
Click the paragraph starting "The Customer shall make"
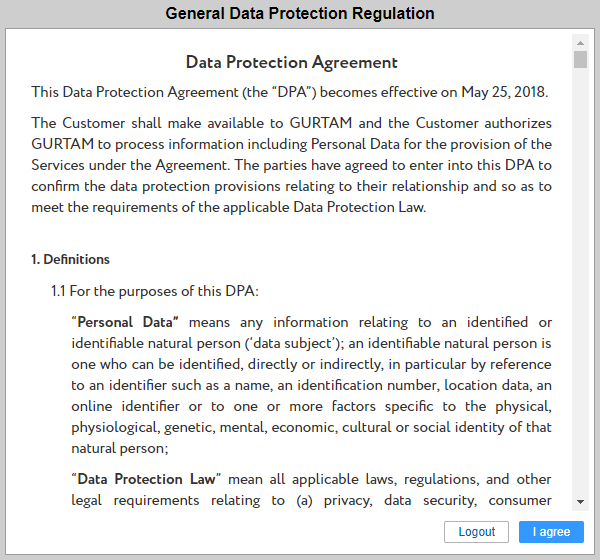291,165
